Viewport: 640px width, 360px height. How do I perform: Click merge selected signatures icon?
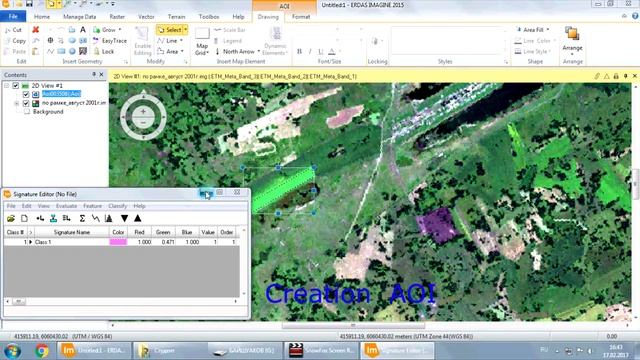pos(66,218)
